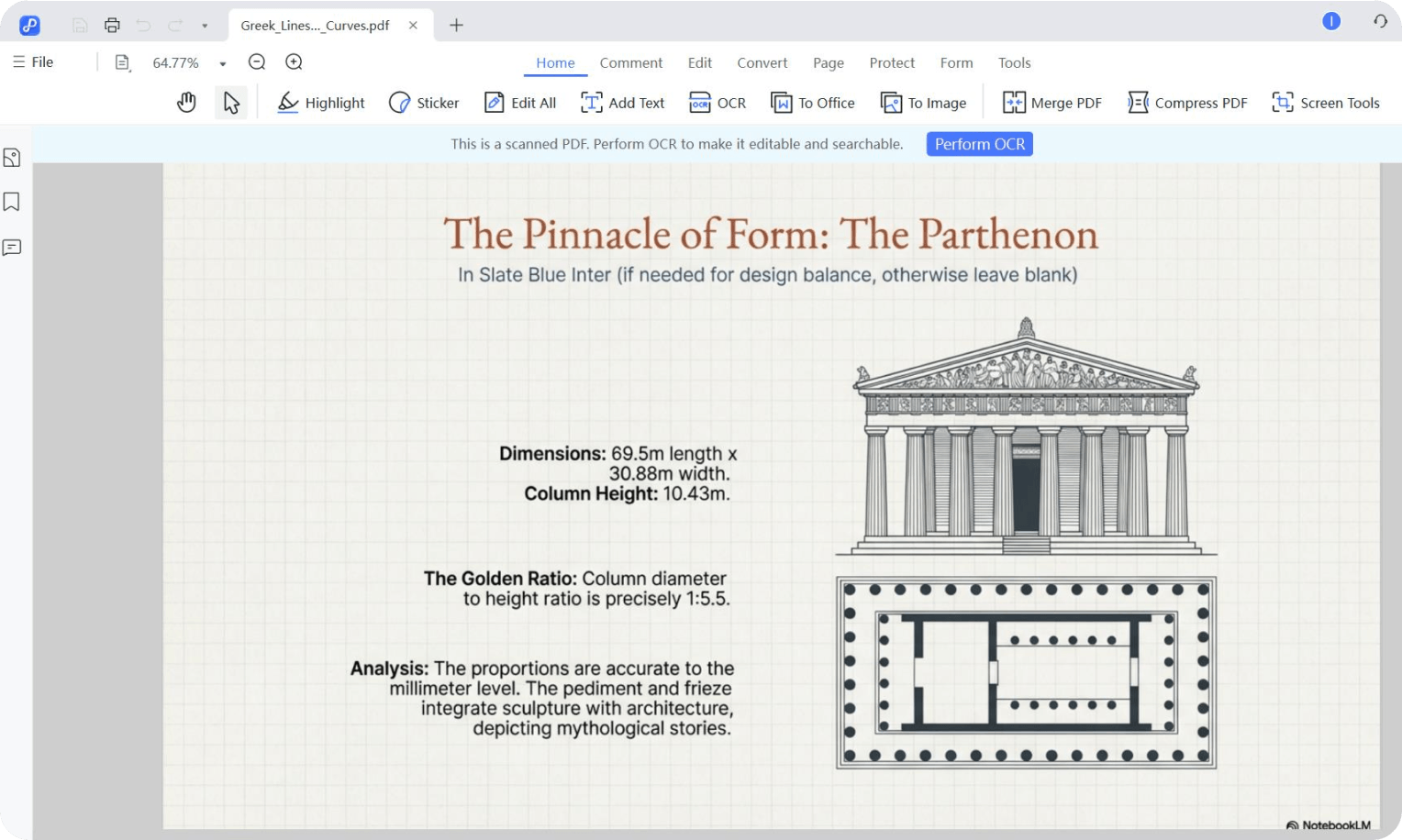Viewport: 1402px width, 840px height.
Task: Open a new document tab with plus
Action: click(456, 25)
